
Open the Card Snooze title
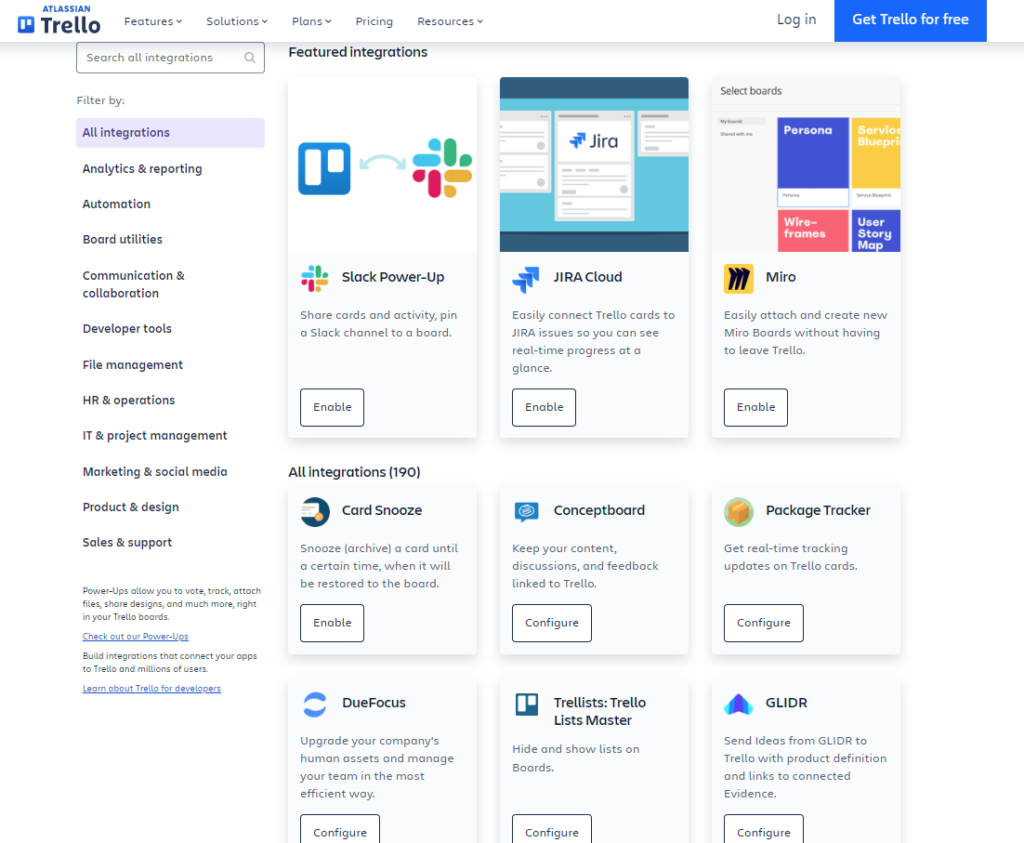coord(382,510)
